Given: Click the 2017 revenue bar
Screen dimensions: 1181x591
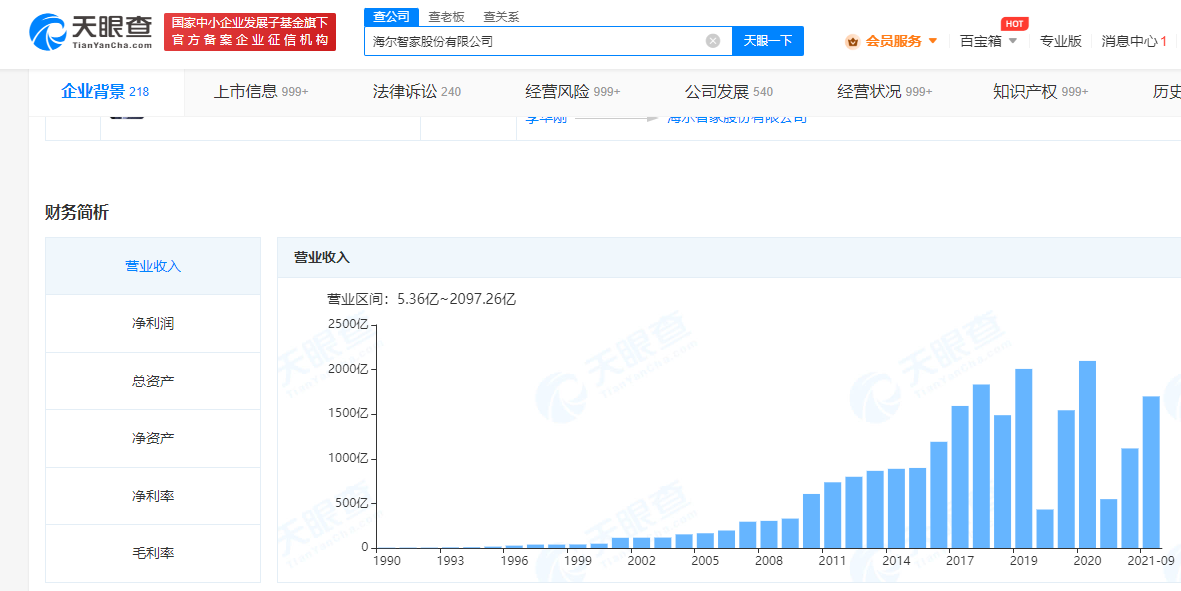Looking at the screenshot, I should click(960, 477).
